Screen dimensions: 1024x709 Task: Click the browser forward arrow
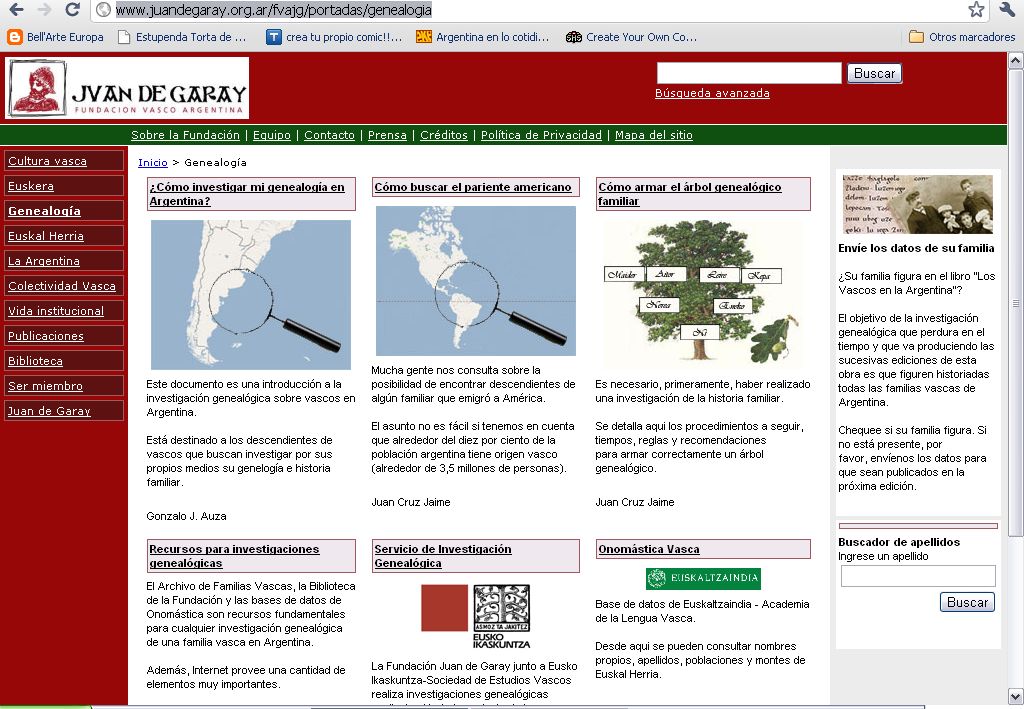(44, 9)
